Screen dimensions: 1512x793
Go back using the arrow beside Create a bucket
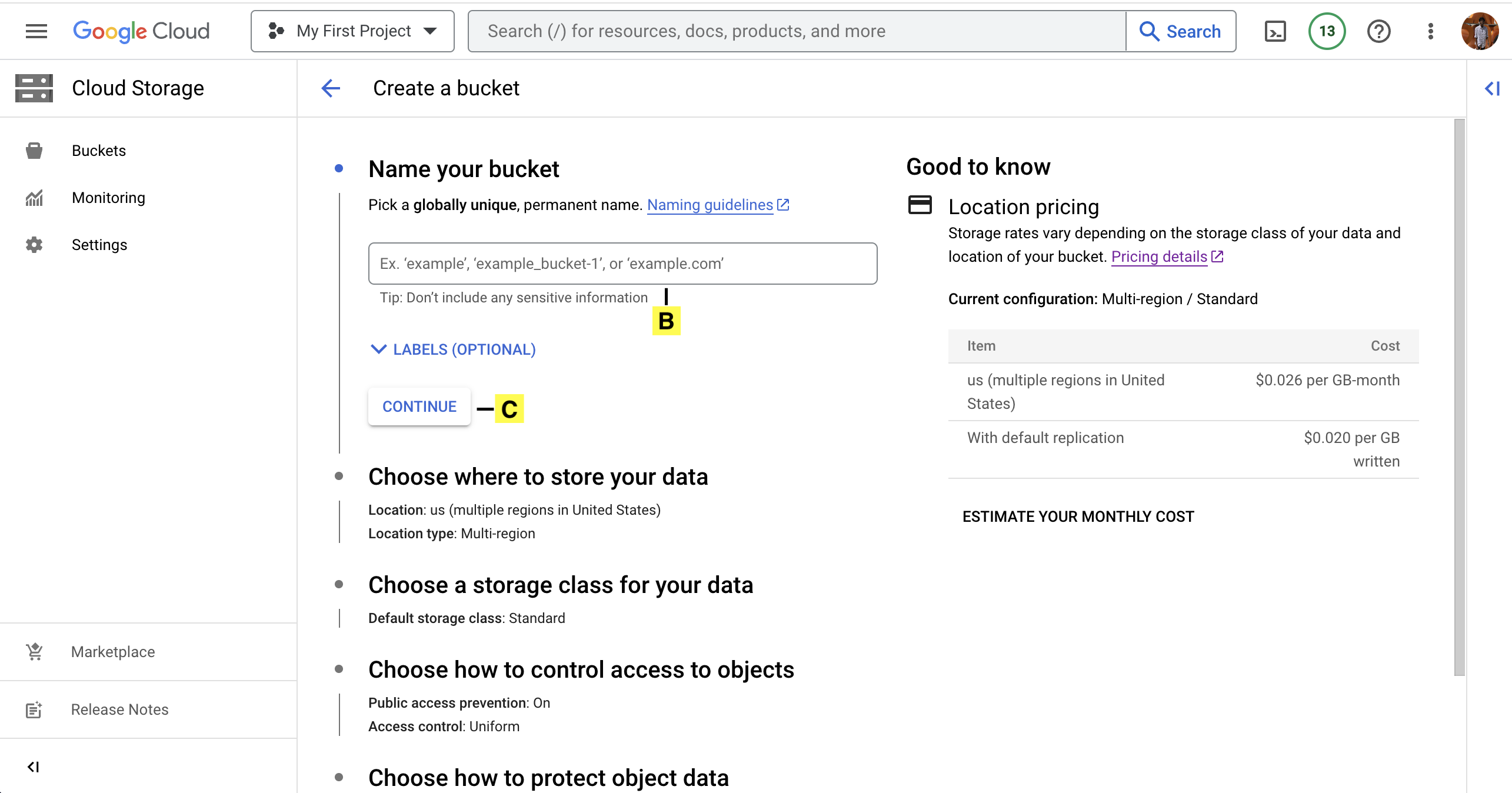pyautogui.click(x=331, y=88)
